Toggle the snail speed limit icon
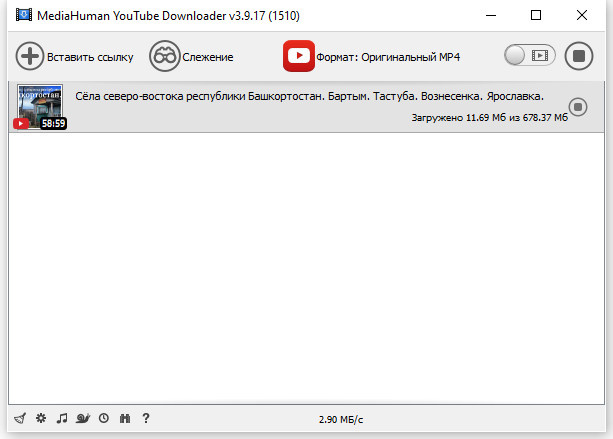613x439 pixels. pyautogui.click(x=83, y=418)
